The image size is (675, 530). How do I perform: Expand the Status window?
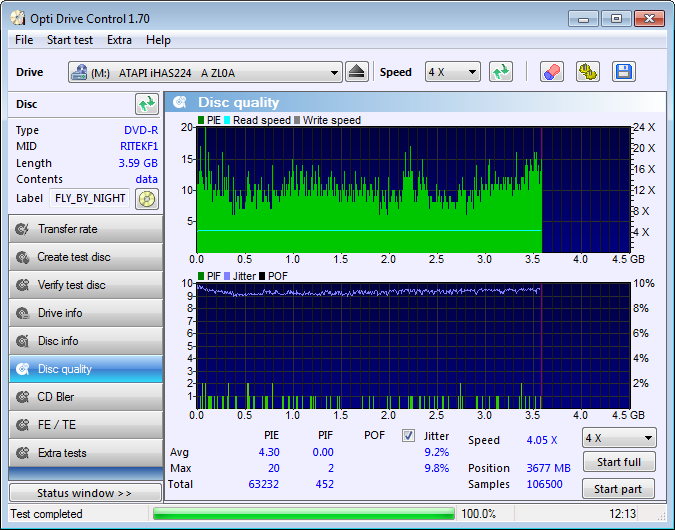(85, 493)
